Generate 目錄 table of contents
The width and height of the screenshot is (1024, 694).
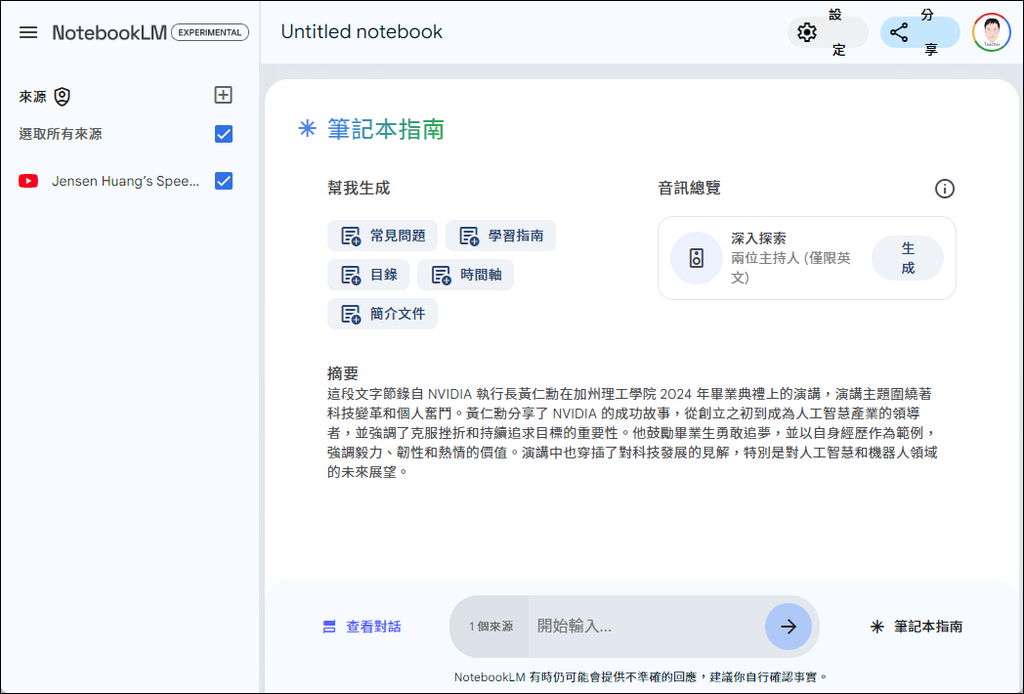(368, 275)
